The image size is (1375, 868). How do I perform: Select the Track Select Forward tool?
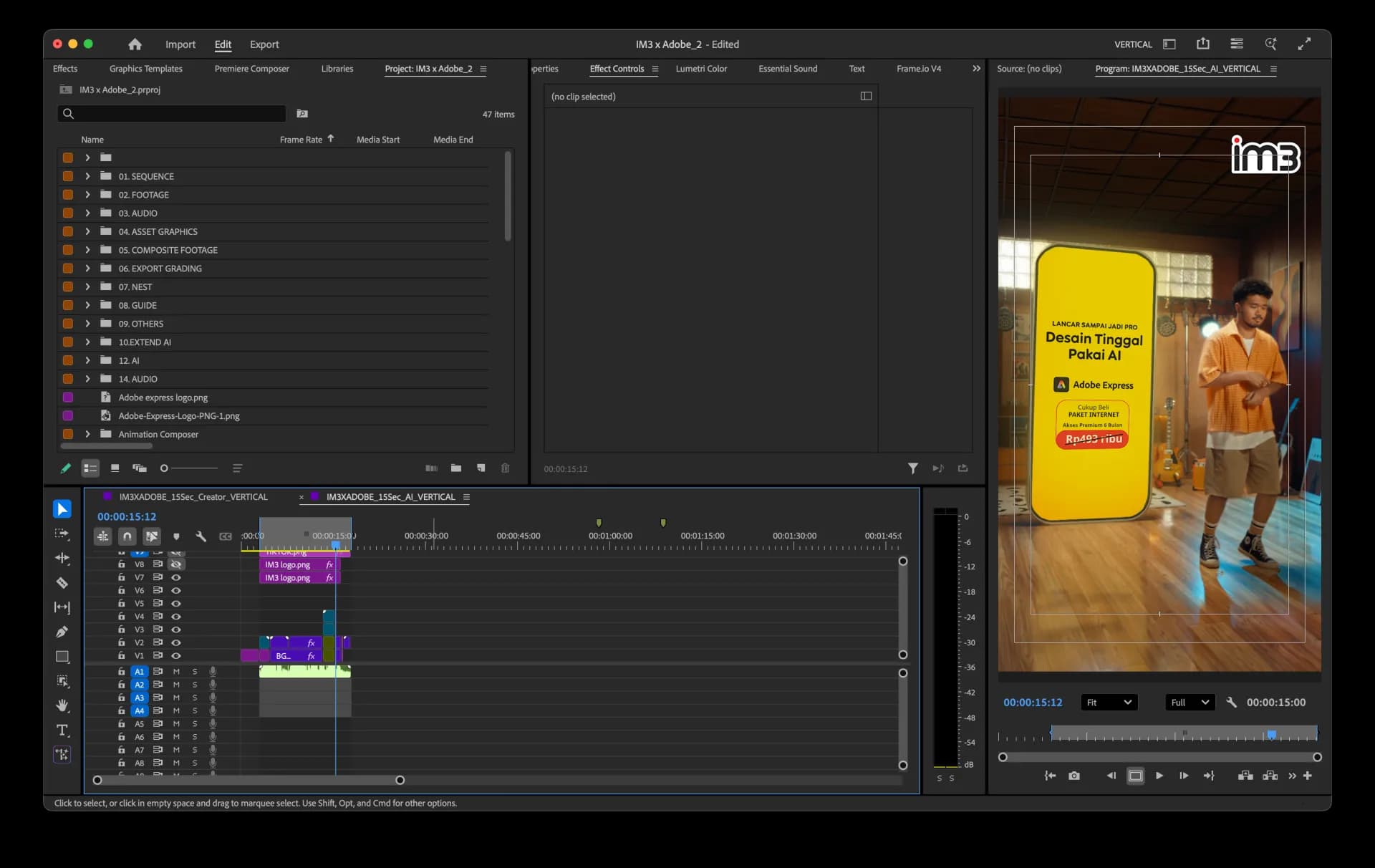click(62, 534)
